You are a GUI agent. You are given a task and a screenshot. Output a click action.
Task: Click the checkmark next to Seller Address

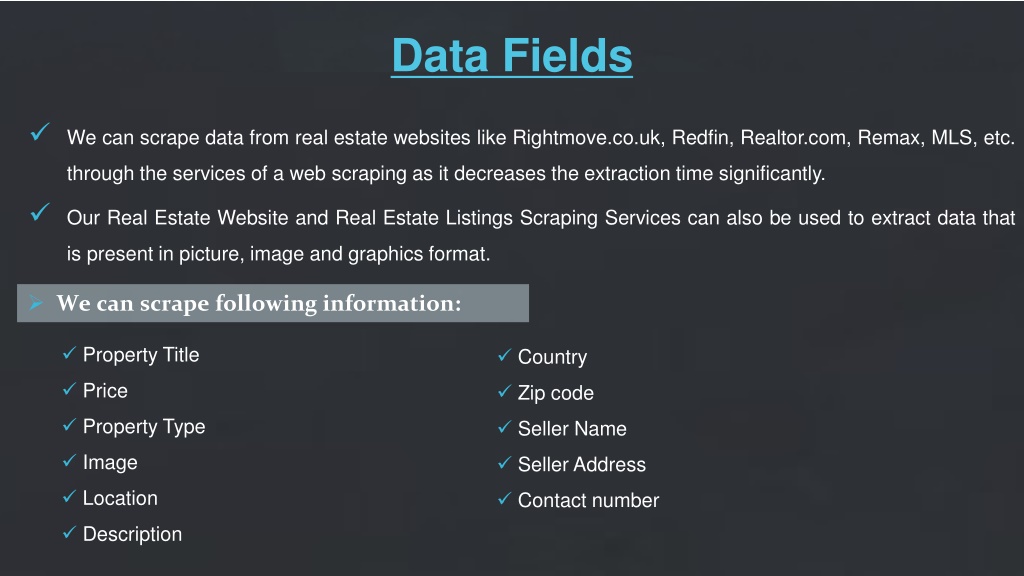504,463
